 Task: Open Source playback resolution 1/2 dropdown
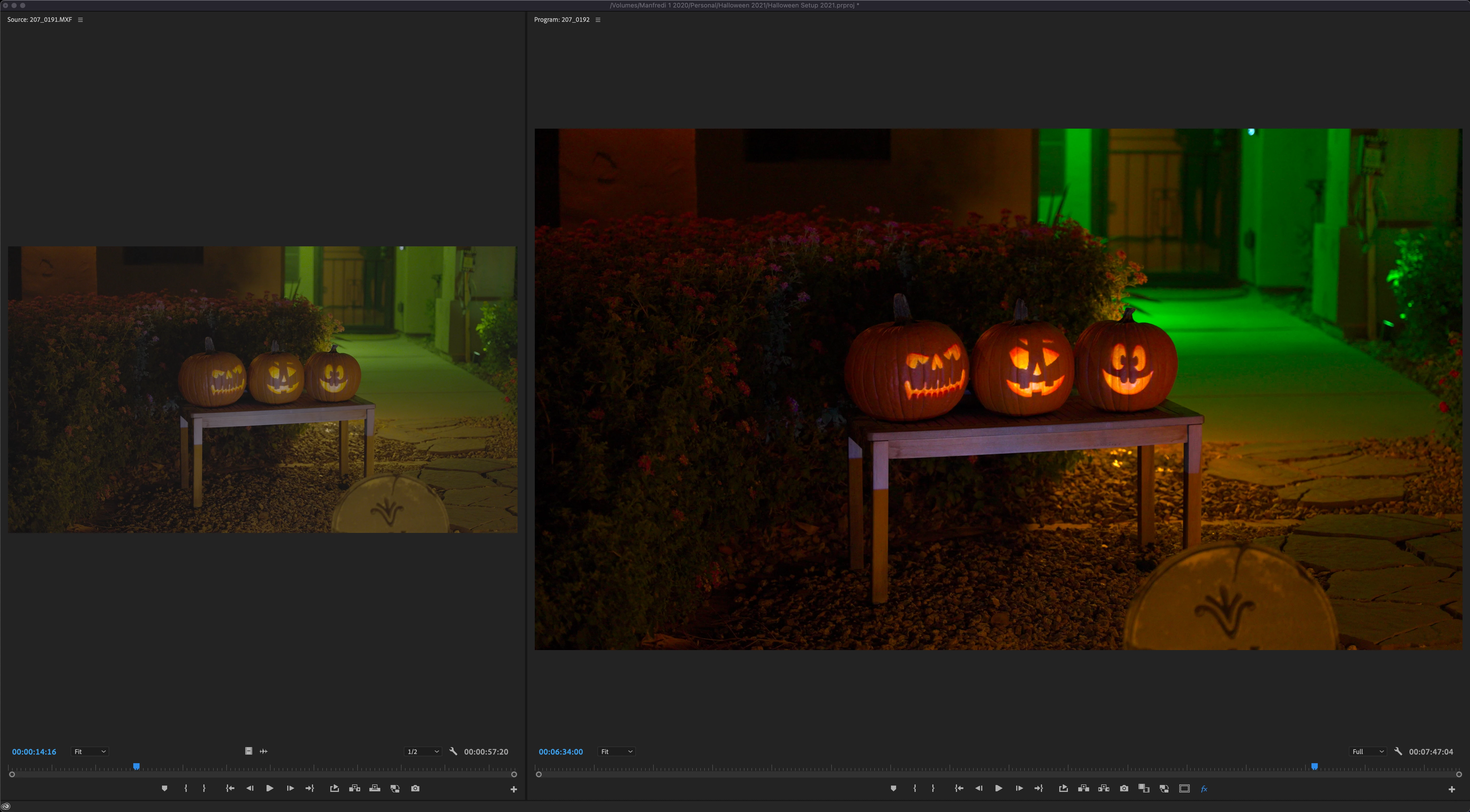[x=422, y=751]
